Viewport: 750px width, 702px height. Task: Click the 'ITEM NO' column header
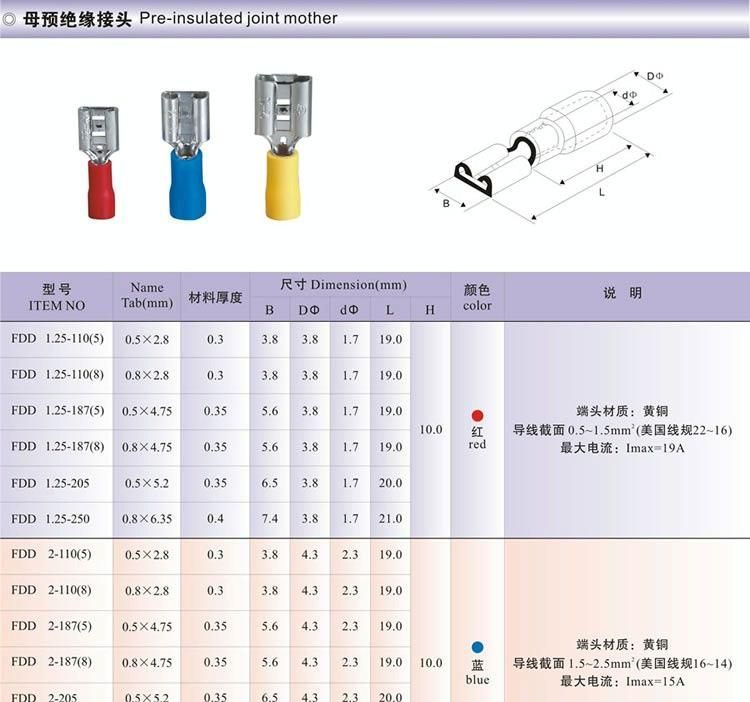[56, 297]
